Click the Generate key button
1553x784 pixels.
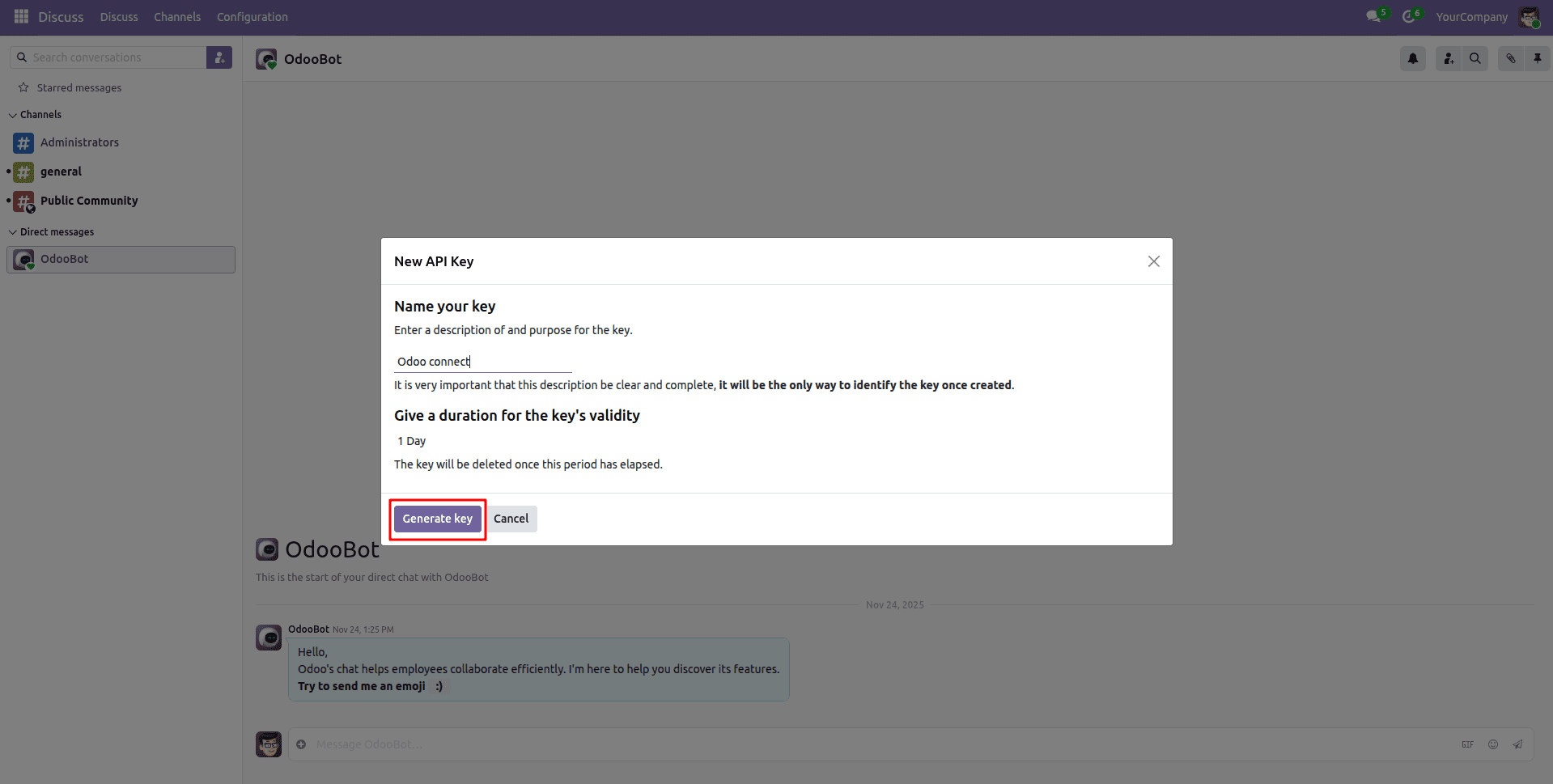coord(437,519)
